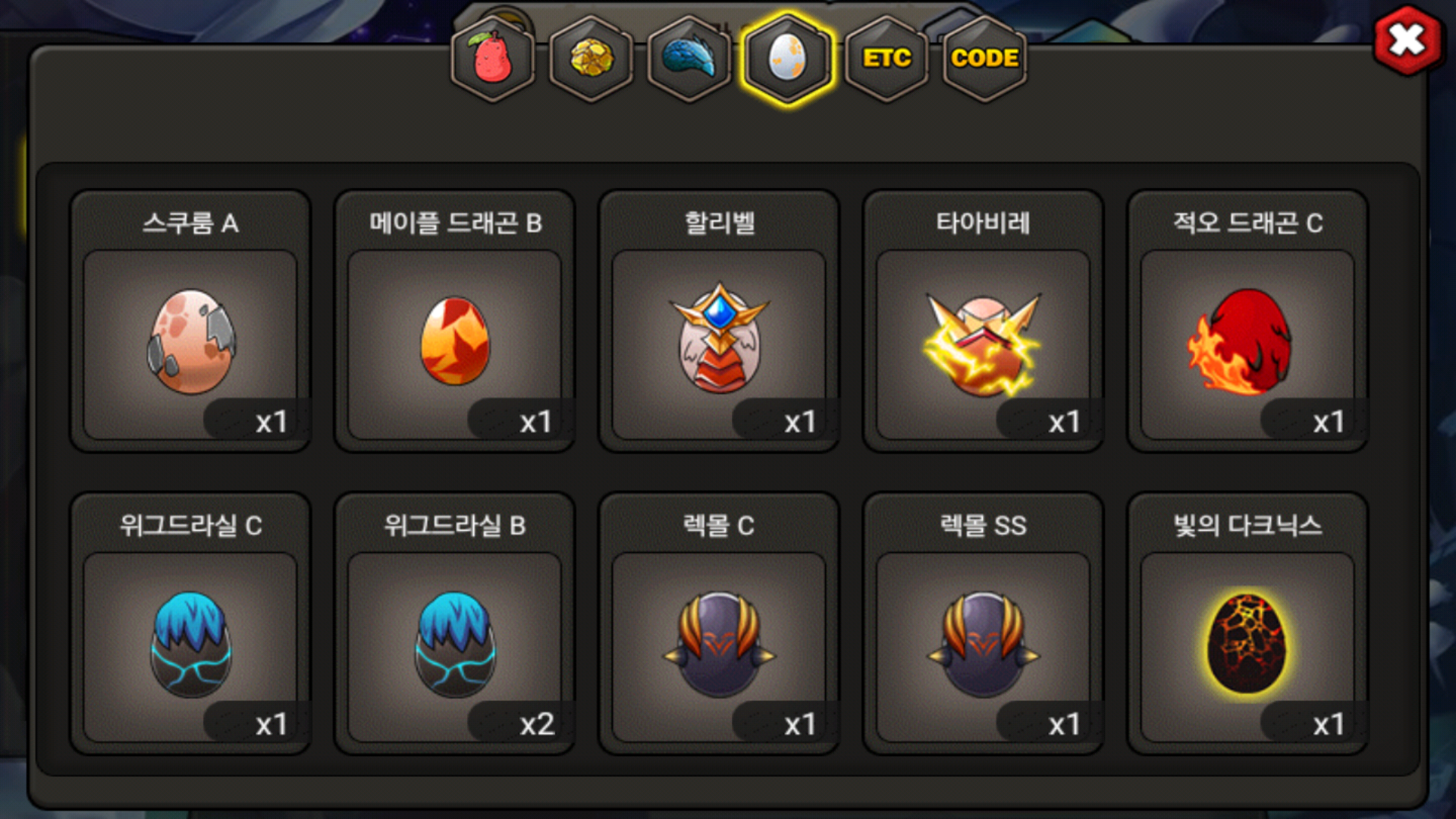
Task: Choose the 위그드라실 B egg with x2
Action: [455, 623]
